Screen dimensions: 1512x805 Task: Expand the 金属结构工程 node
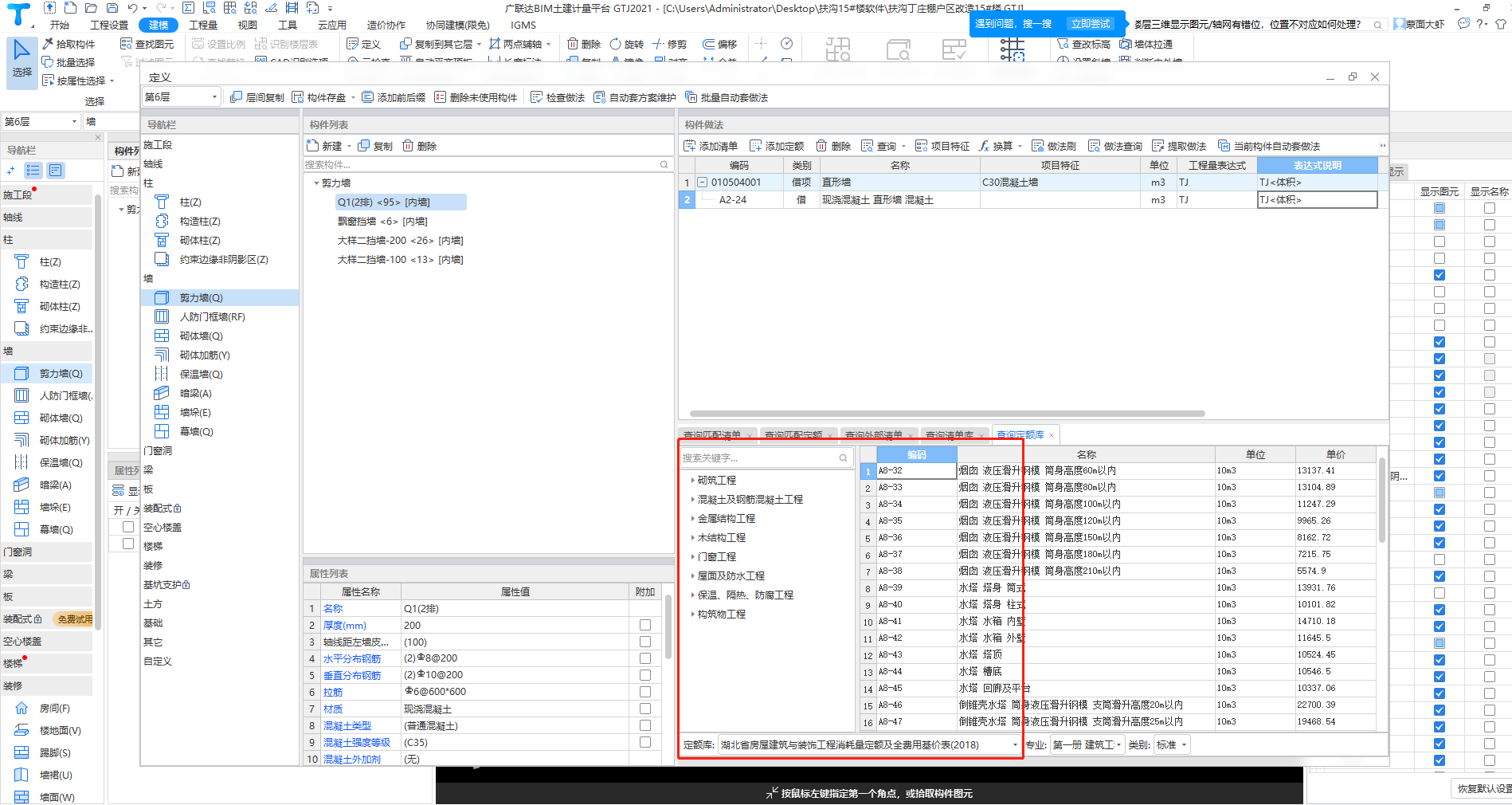point(691,518)
